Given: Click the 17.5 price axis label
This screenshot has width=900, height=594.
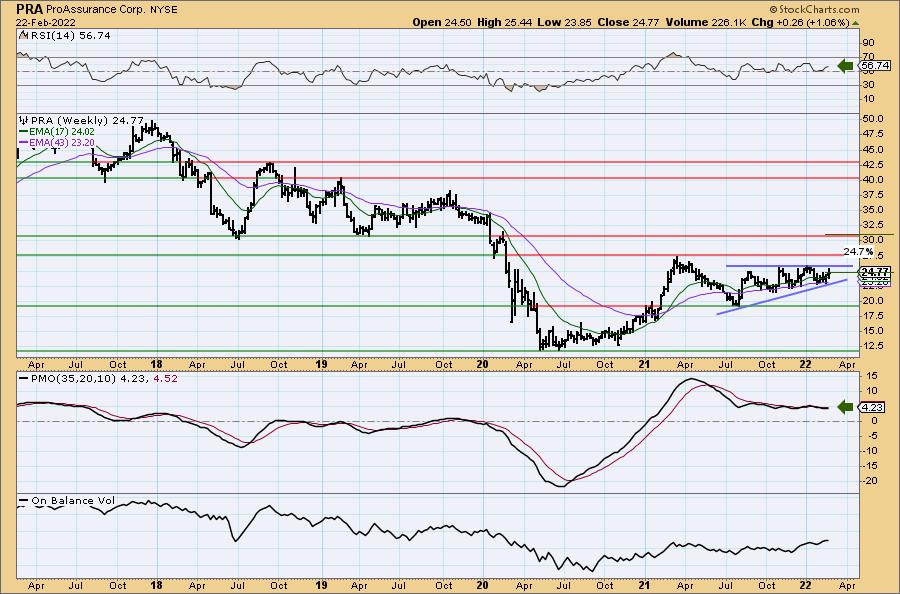Looking at the screenshot, I should point(872,316).
